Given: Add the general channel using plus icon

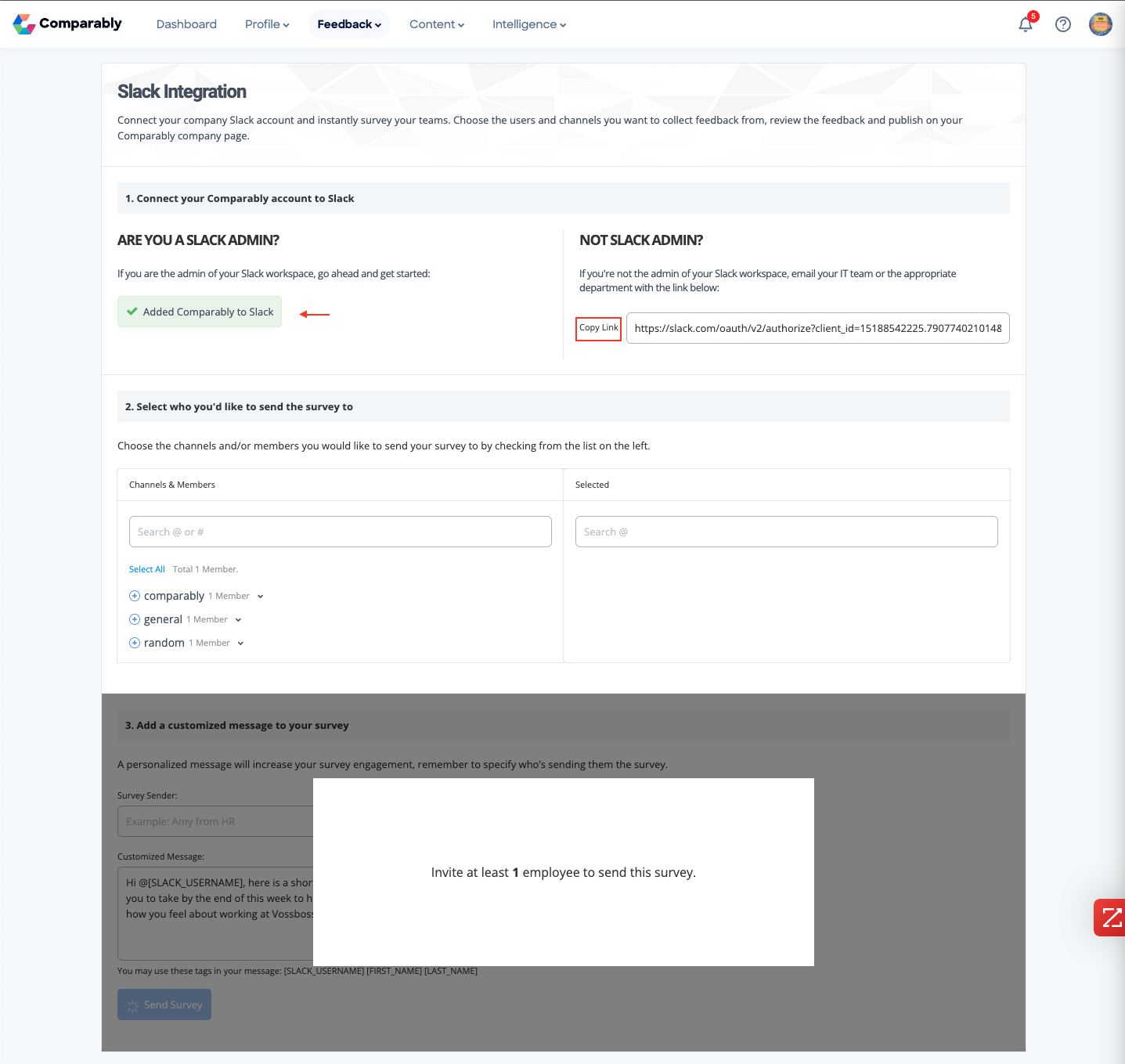Looking at the screenshot, I should coord(134,619).
